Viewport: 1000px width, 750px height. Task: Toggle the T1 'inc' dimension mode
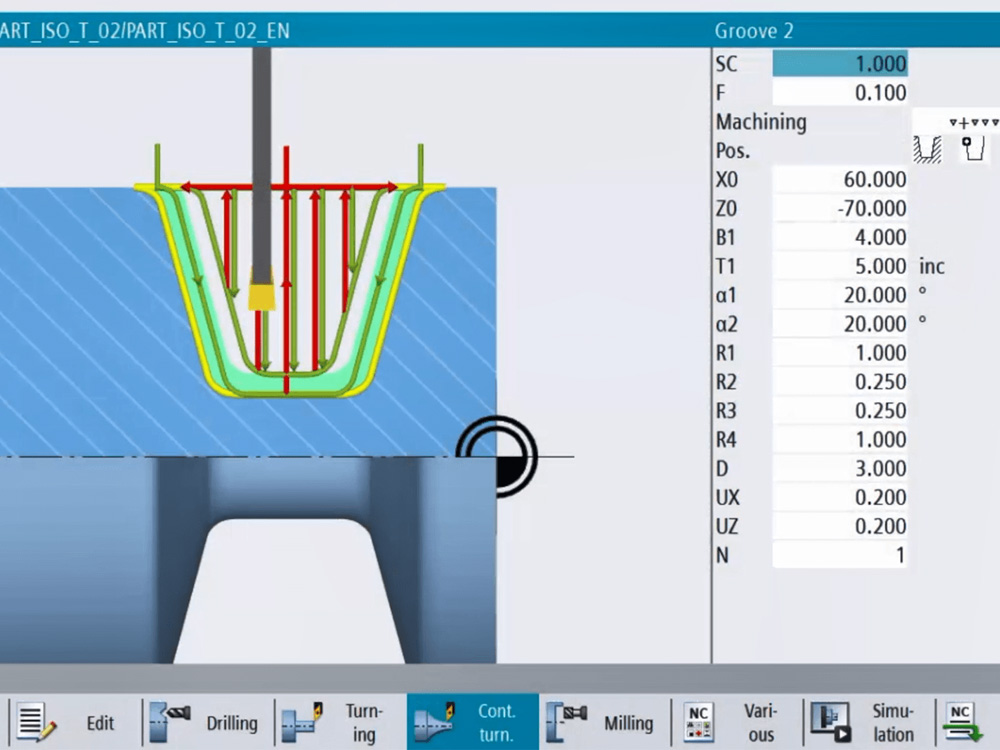pyautogui.click(x=931, y=267)
